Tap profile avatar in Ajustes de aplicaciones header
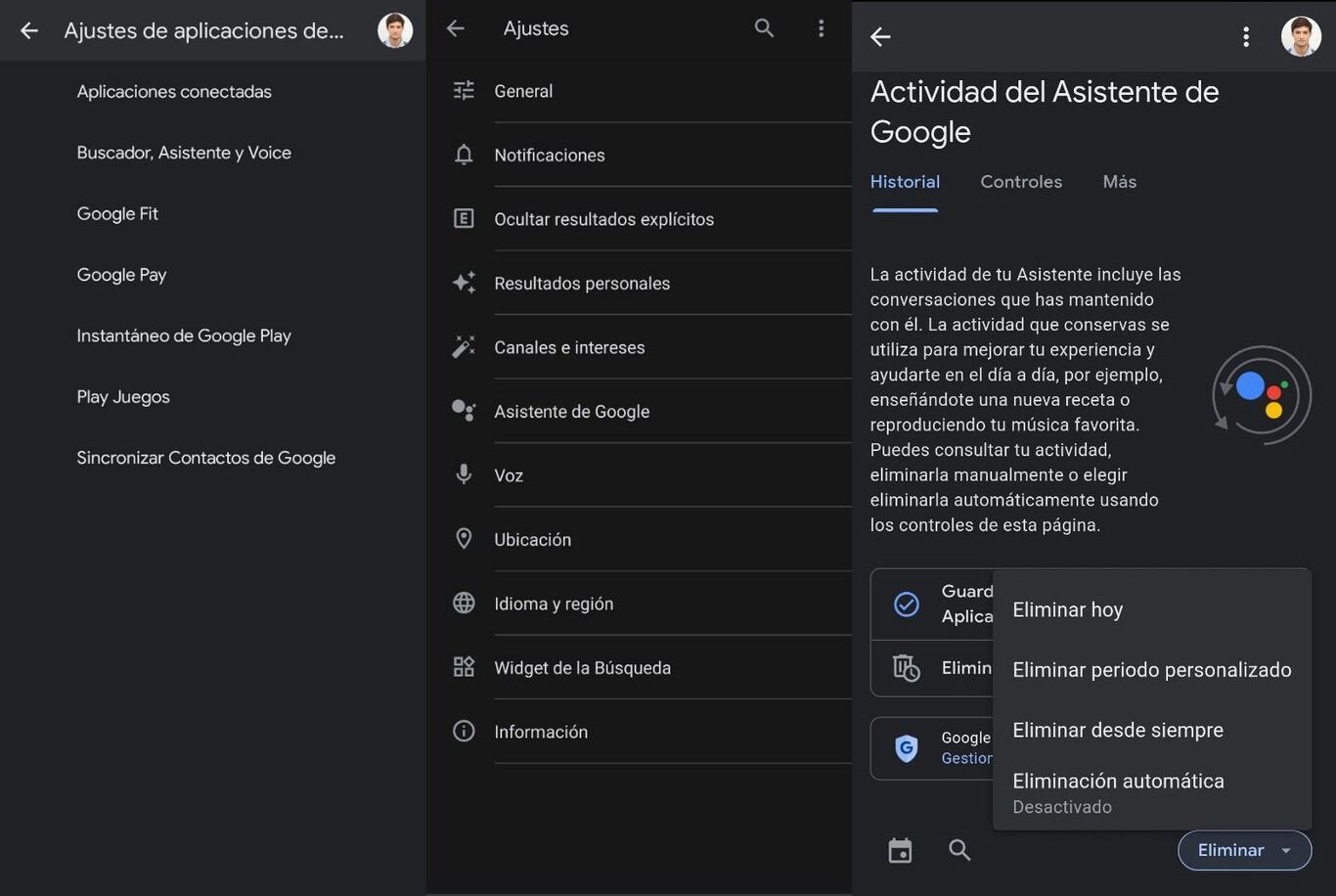This screenshot has width=1336, height=896. (x=395, y=30)
